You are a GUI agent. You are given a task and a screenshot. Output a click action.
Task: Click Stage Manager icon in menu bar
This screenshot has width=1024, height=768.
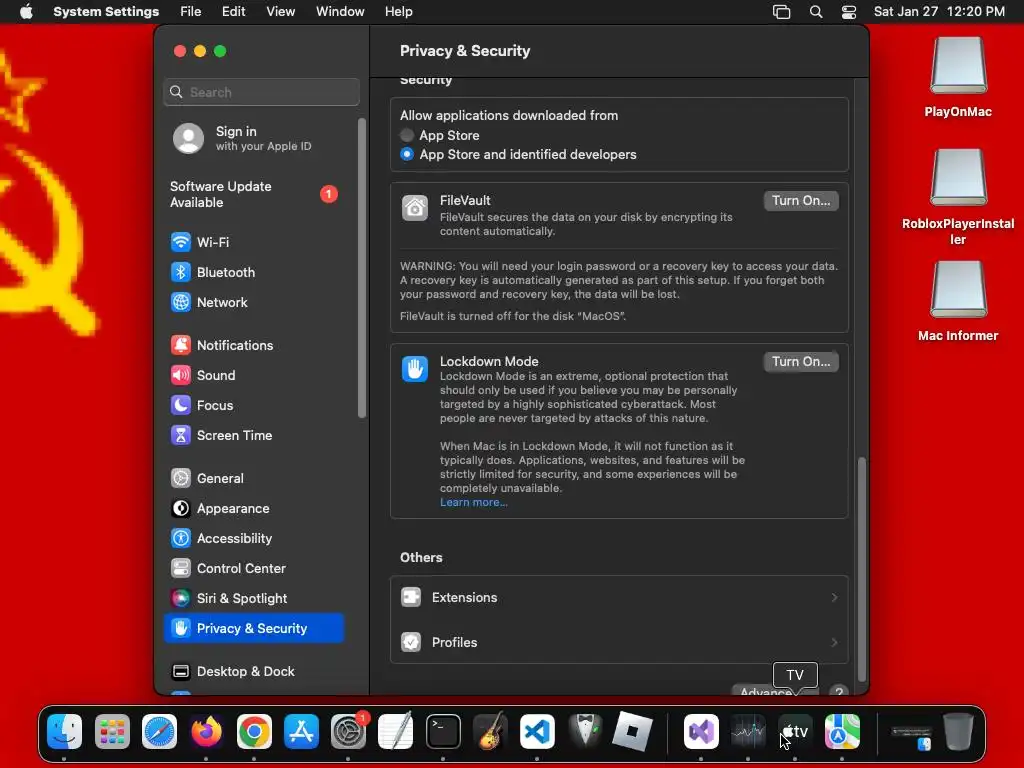(x=782, y=12)
